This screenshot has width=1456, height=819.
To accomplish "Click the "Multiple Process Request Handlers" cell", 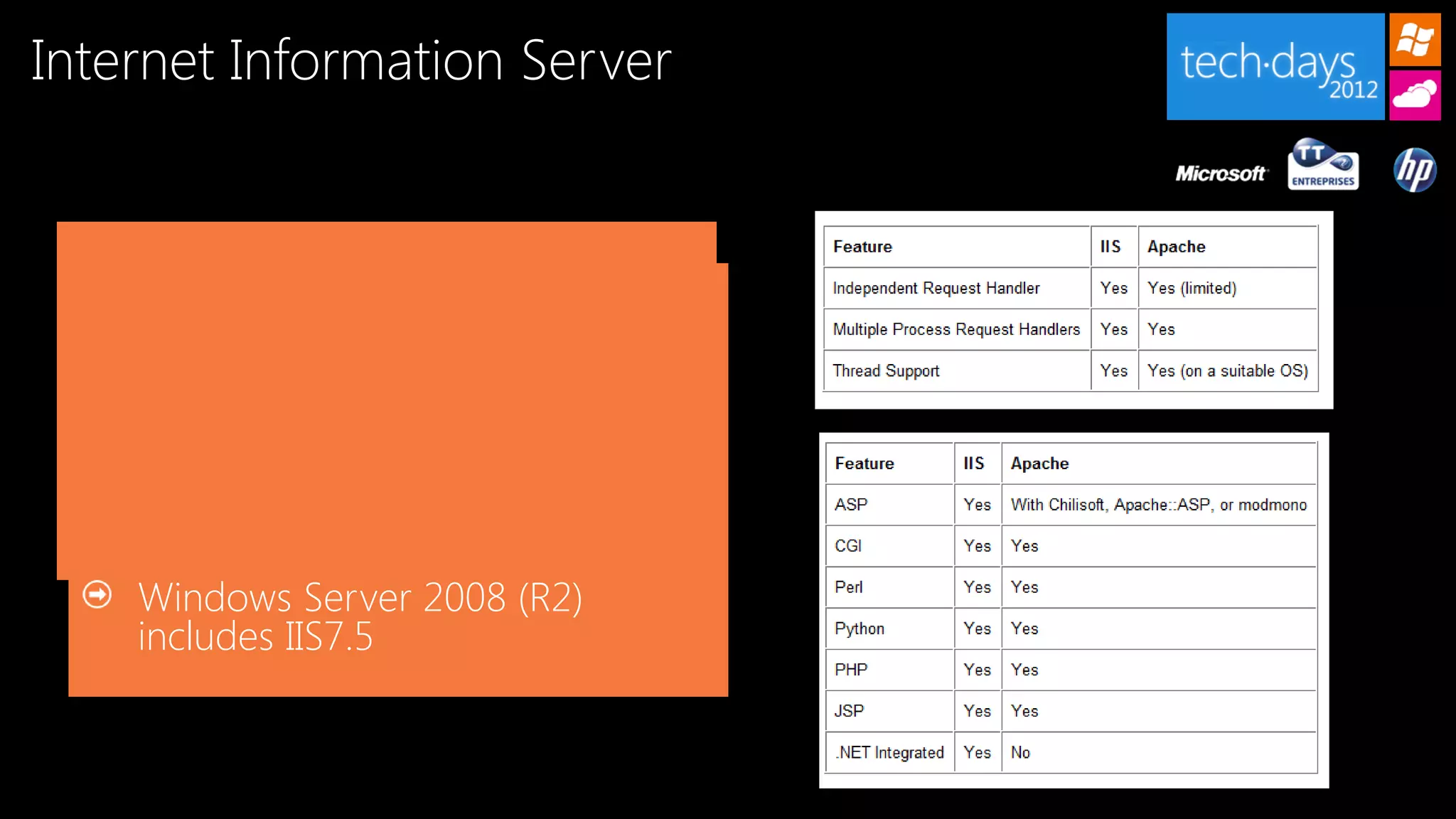I will (956, 329).
